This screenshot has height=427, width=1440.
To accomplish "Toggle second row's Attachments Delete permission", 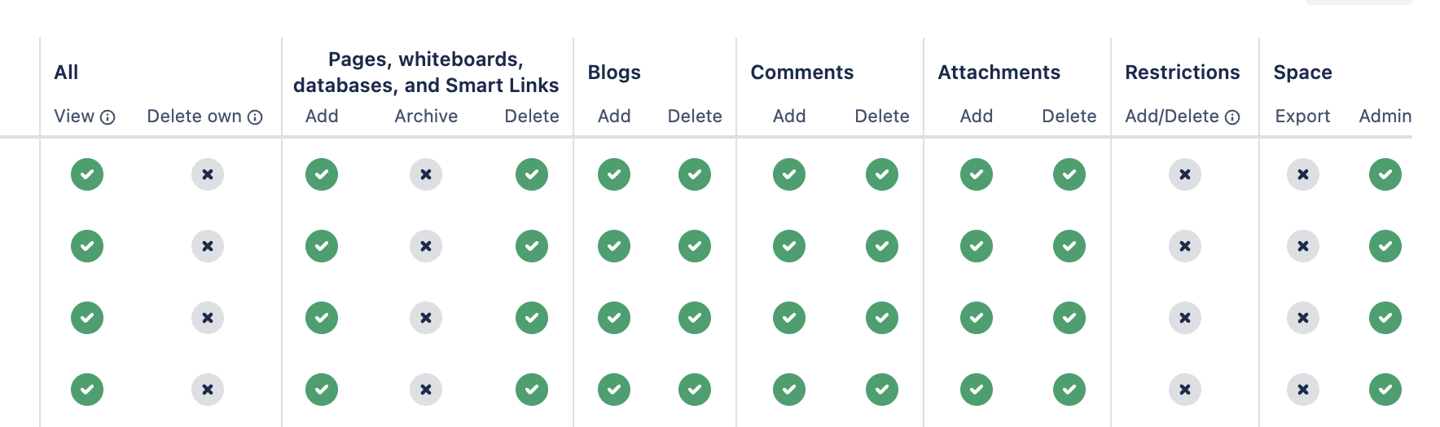I will [1069, 245].
